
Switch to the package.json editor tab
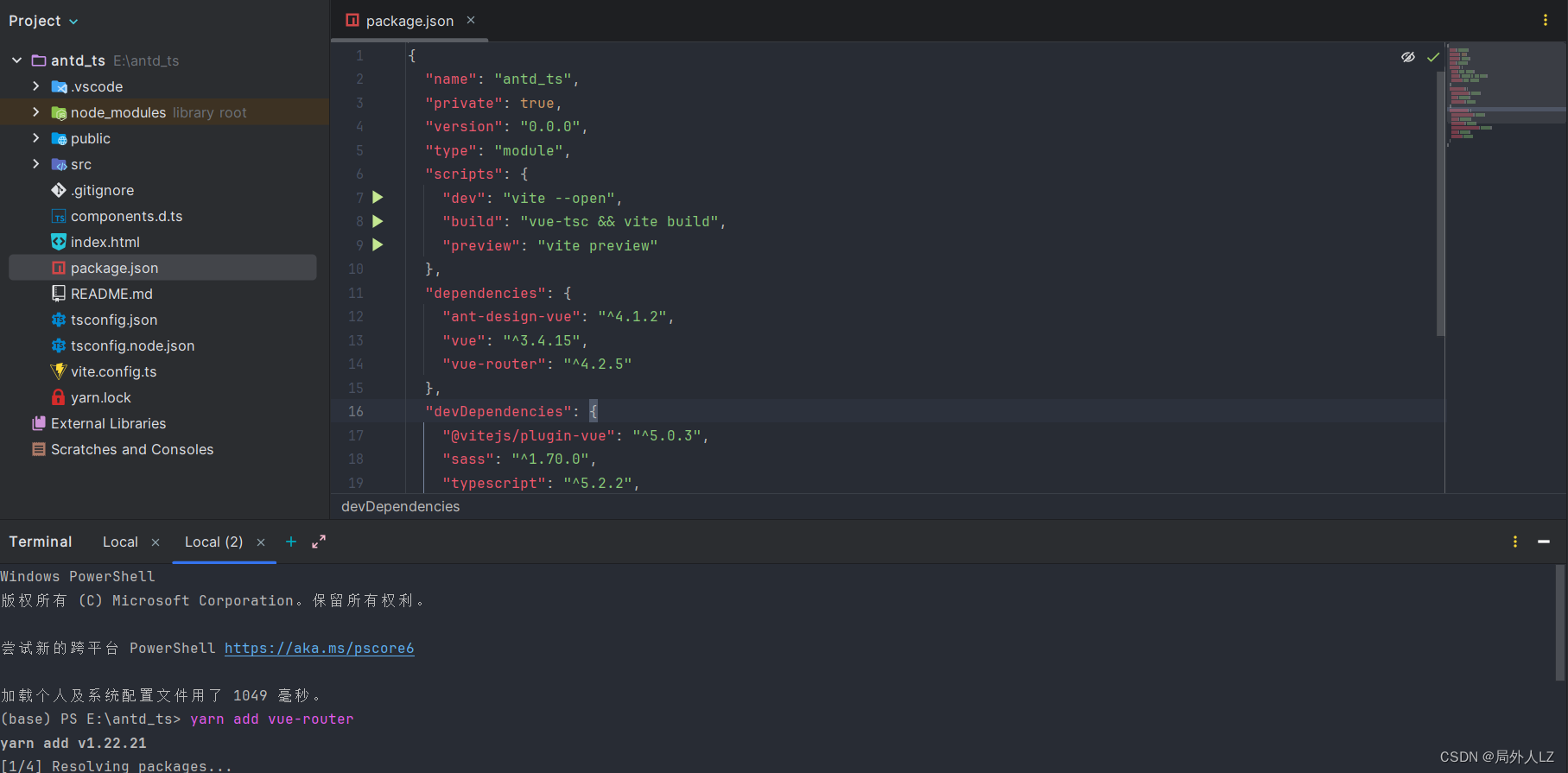pos(409,21)
